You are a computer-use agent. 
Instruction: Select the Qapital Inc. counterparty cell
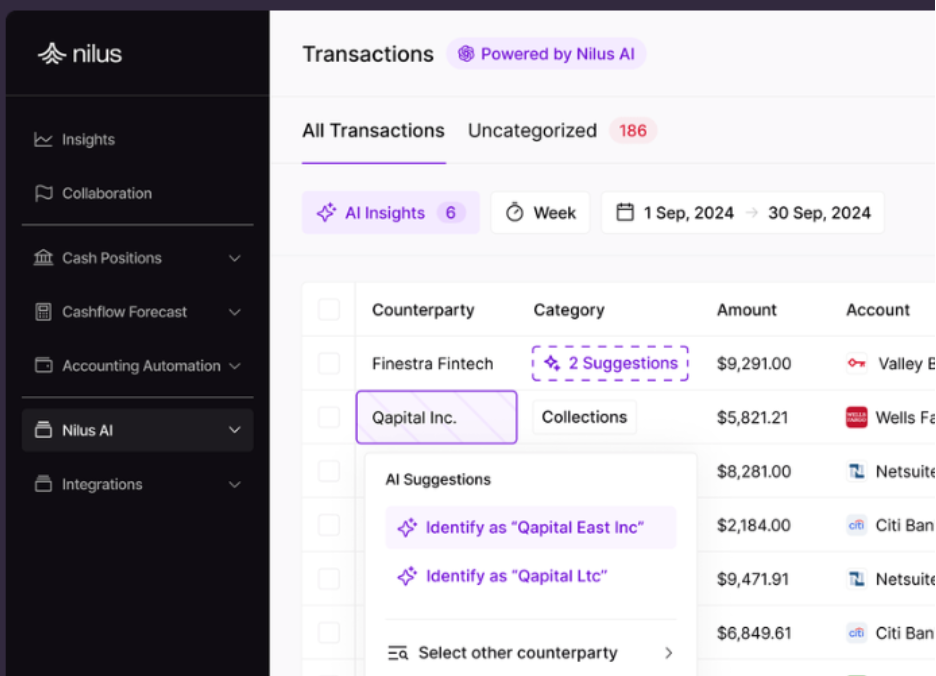click(436, 417)
